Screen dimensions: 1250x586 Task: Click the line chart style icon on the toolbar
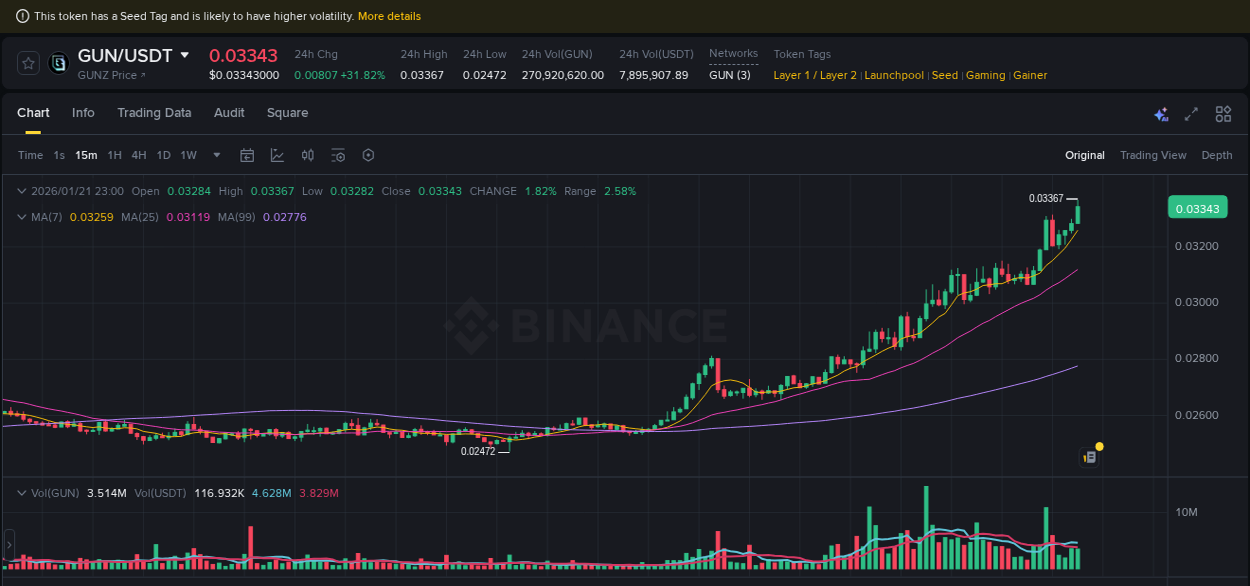tap(277, 155)
